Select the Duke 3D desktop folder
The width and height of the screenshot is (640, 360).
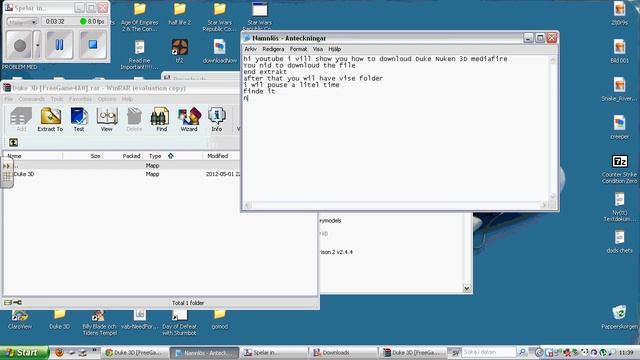click(x=60, y=320)
